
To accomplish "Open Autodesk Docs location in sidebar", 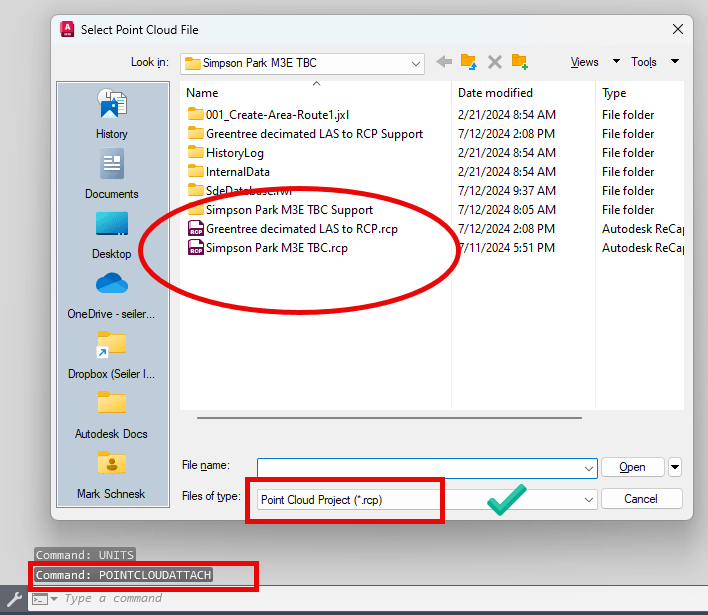I will click(112, 415).
